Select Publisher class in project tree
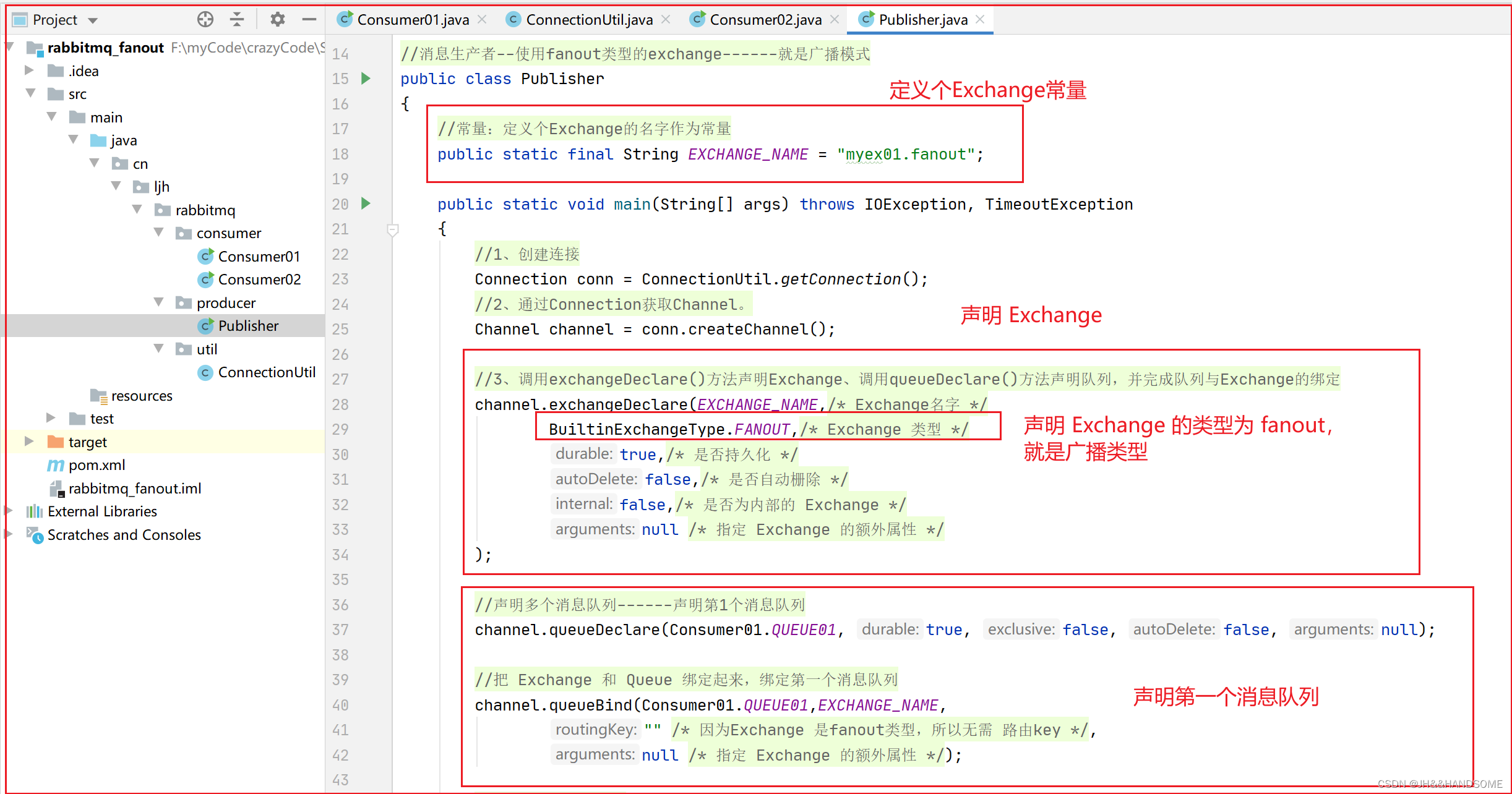The height and width of the screenshot is (794, 1512). pos(249,326)
